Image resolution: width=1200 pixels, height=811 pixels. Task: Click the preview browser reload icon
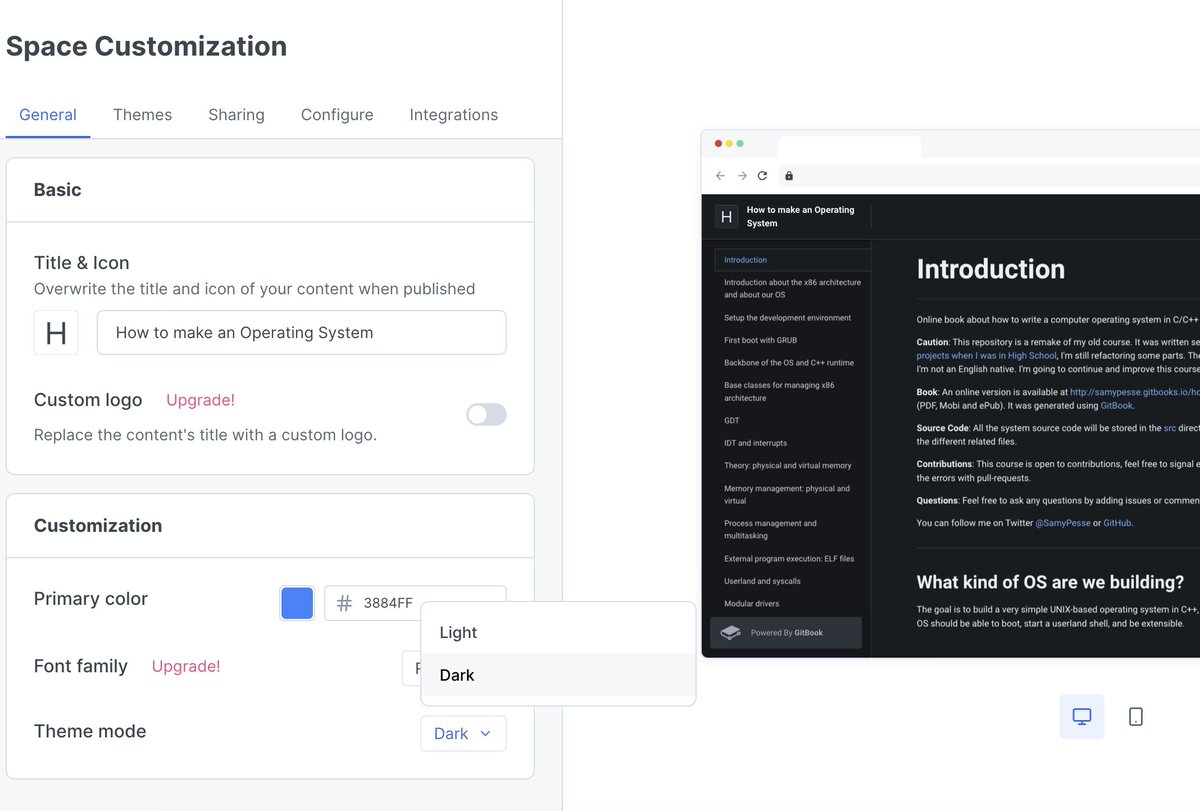(762, 176)
